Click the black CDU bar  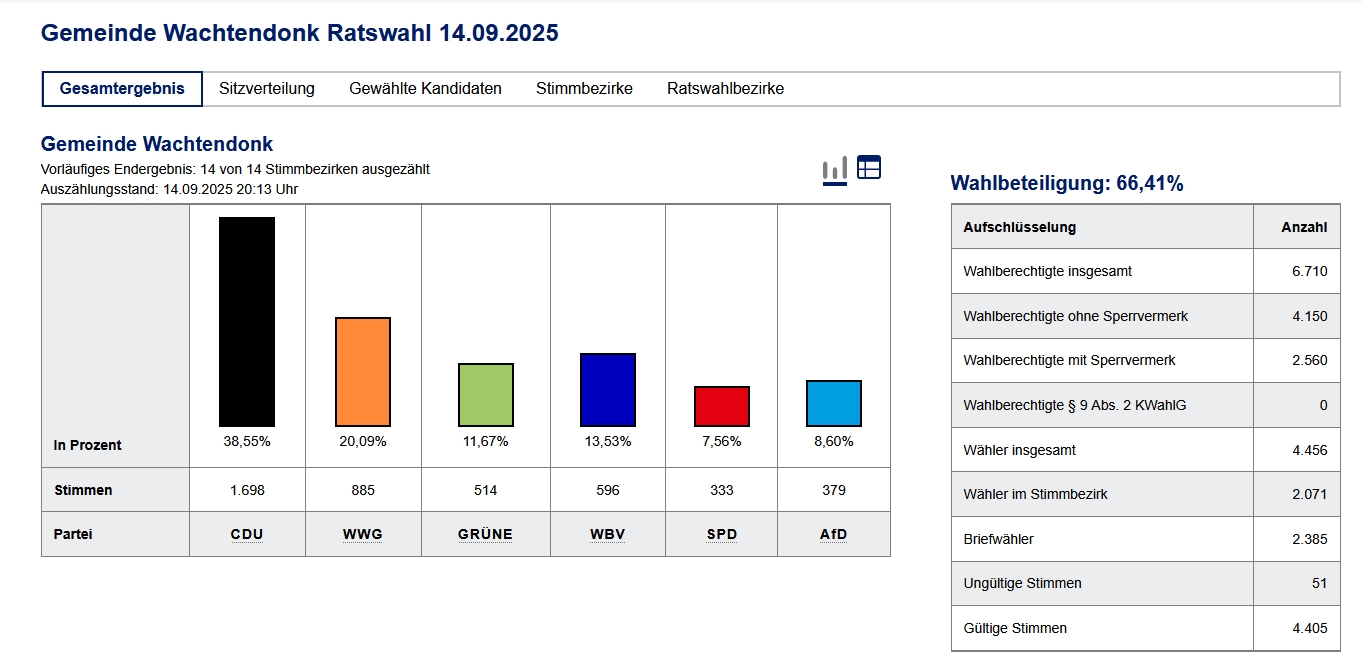point(247,322)
